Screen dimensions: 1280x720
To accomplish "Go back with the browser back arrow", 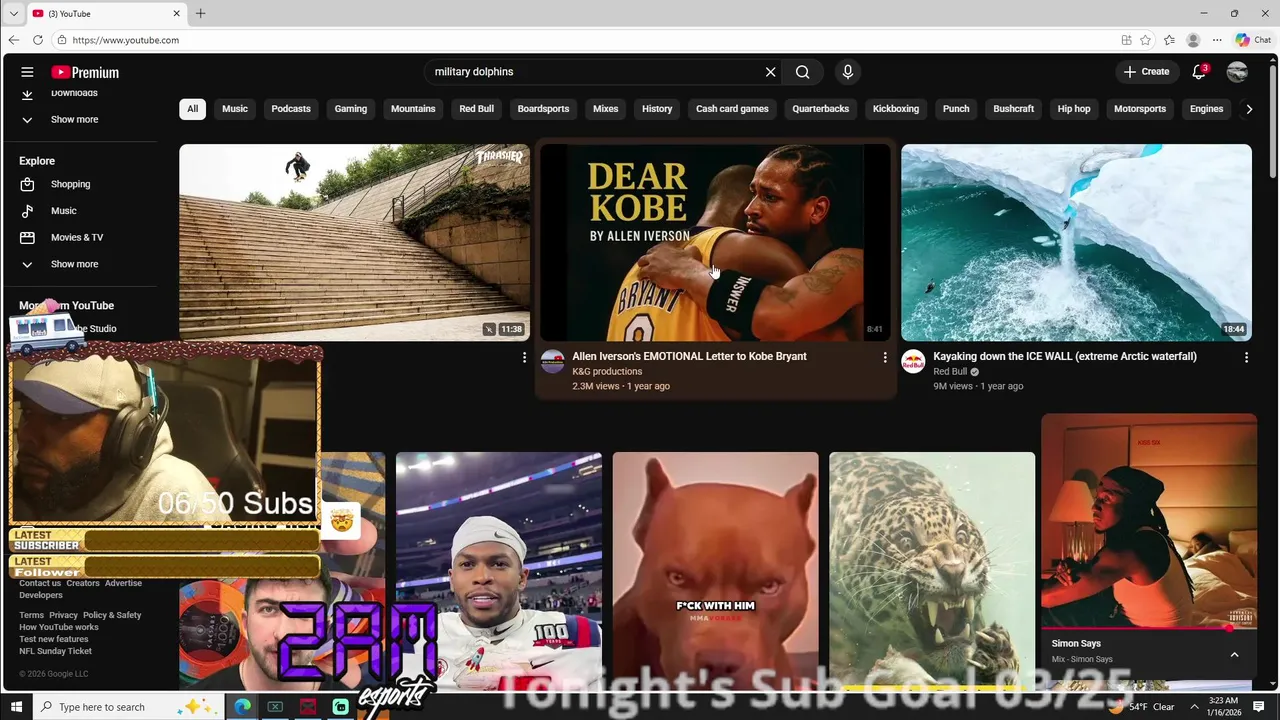I will tap(14, 40).
